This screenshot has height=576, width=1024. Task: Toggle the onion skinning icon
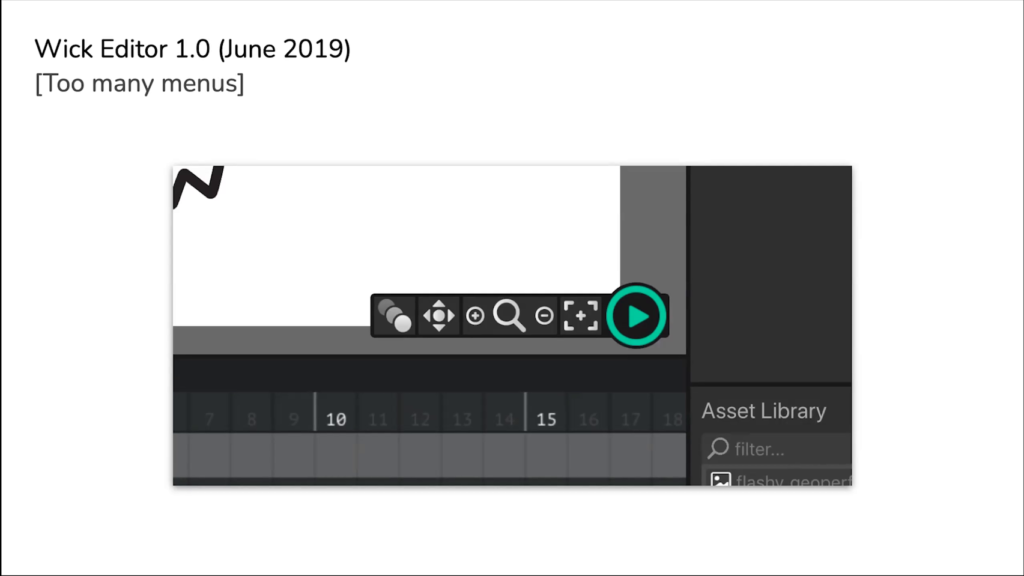pos(394,316)
